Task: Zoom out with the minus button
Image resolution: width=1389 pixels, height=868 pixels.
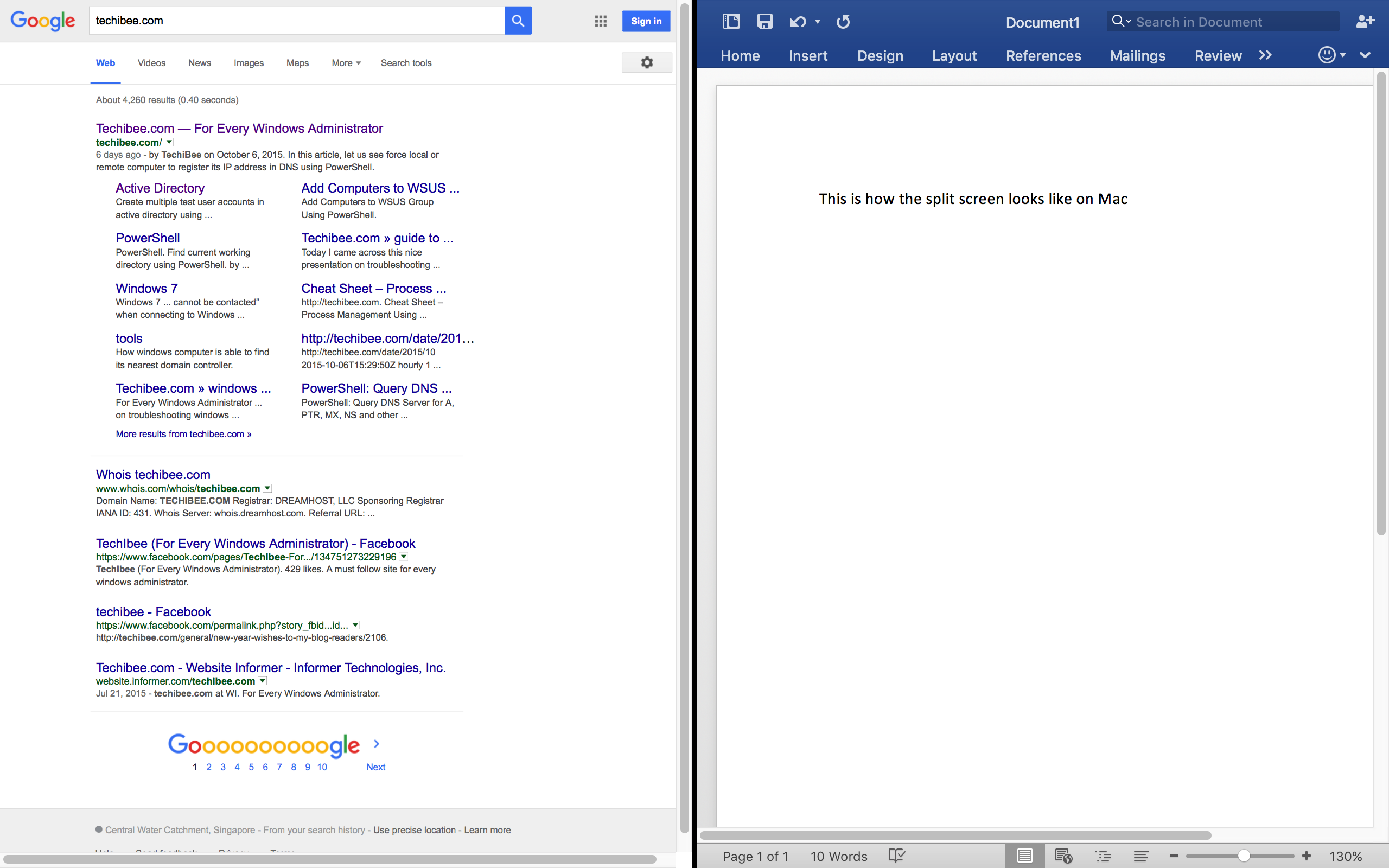Action: click(x=1174, y=856)
